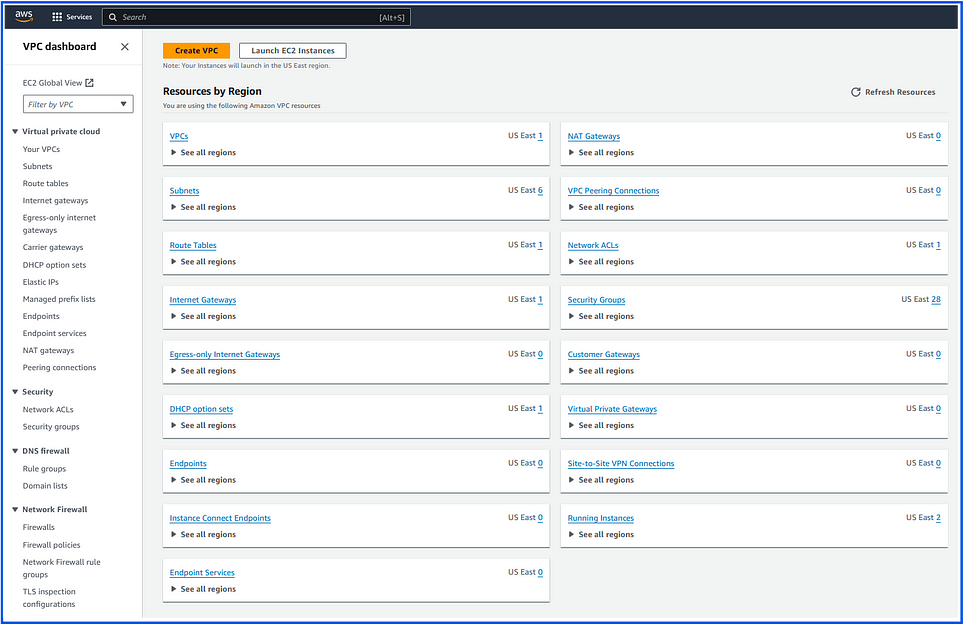Screen dimensions: 963x624
Task: Click Egress-only Internet Gateways card link
Action: 225,354
